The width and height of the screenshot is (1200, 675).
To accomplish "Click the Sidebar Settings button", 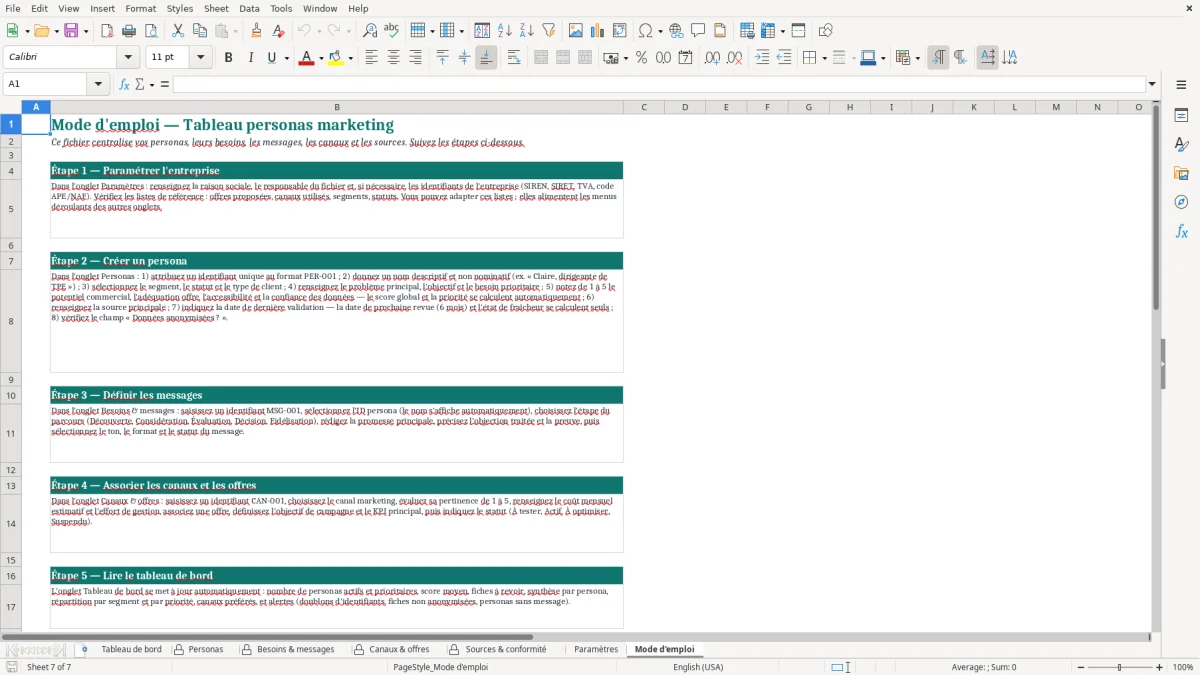I will (x=1181, y=85).
